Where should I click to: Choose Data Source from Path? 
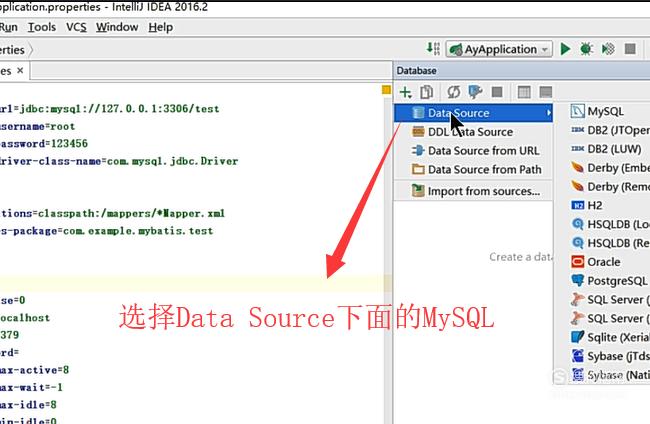point(473,170)
